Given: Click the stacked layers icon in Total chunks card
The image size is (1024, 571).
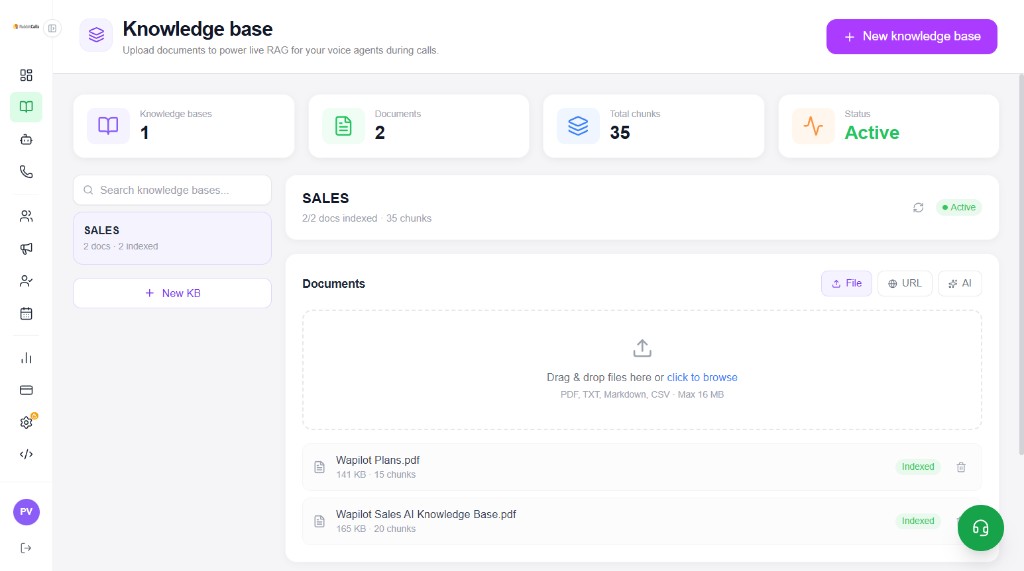Looking at the screenshot, I should [578, 125].
